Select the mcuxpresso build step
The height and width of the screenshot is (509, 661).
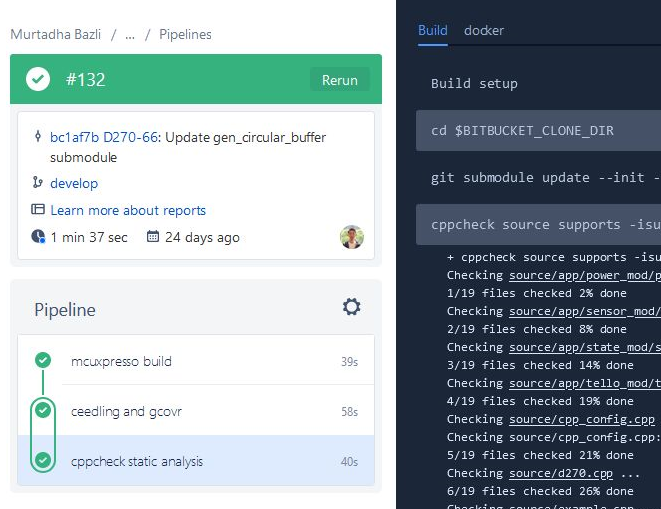(x=196, y=360)
